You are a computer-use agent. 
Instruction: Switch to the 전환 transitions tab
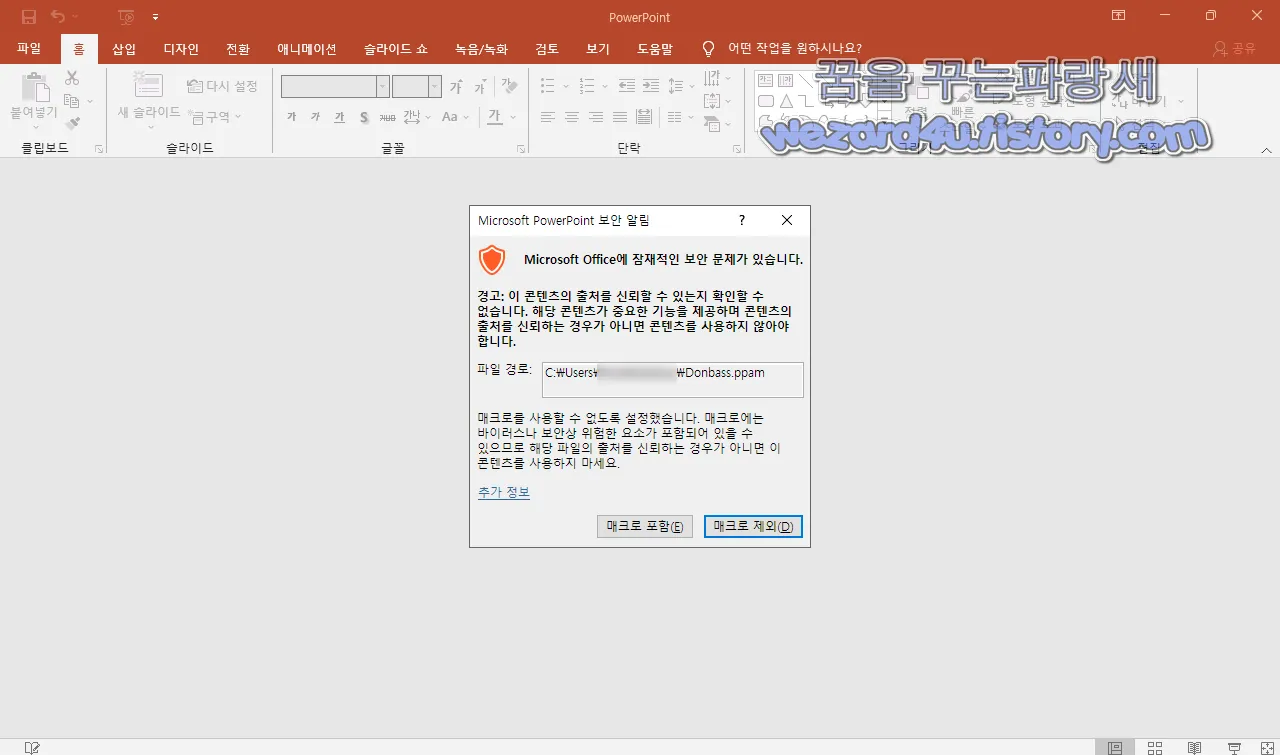pos(238,48)
